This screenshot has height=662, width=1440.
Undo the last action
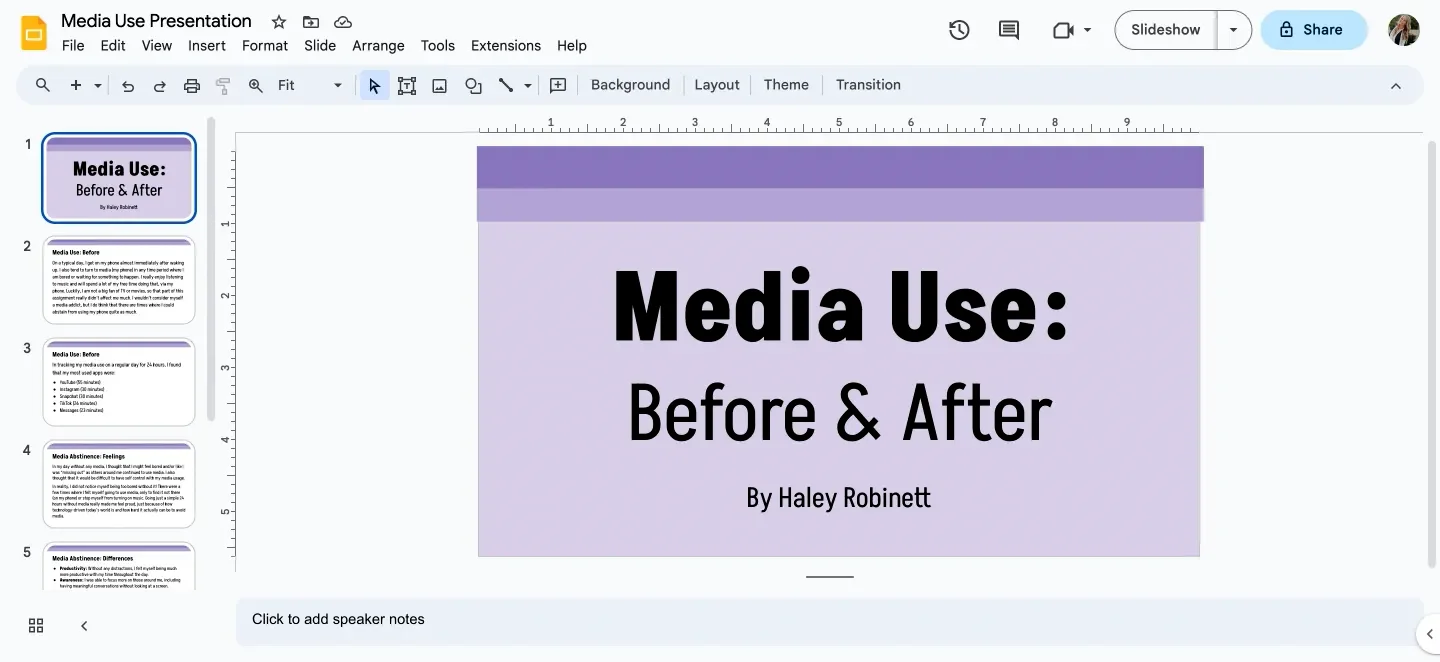pos(128,85)
